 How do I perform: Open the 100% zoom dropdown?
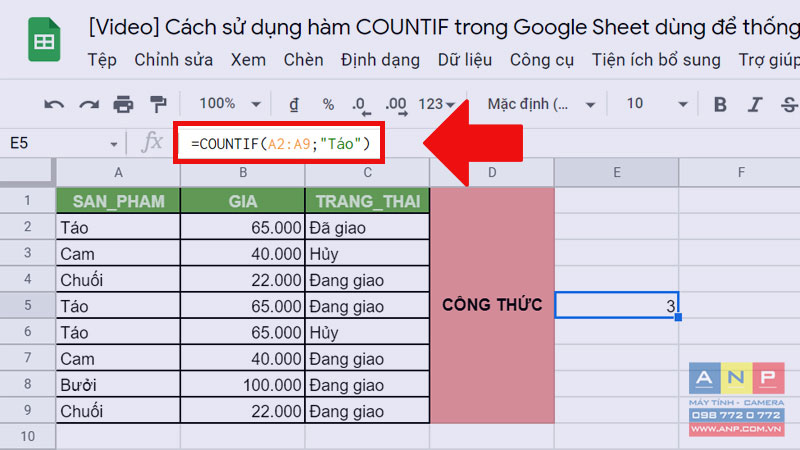tap(230, 104)
